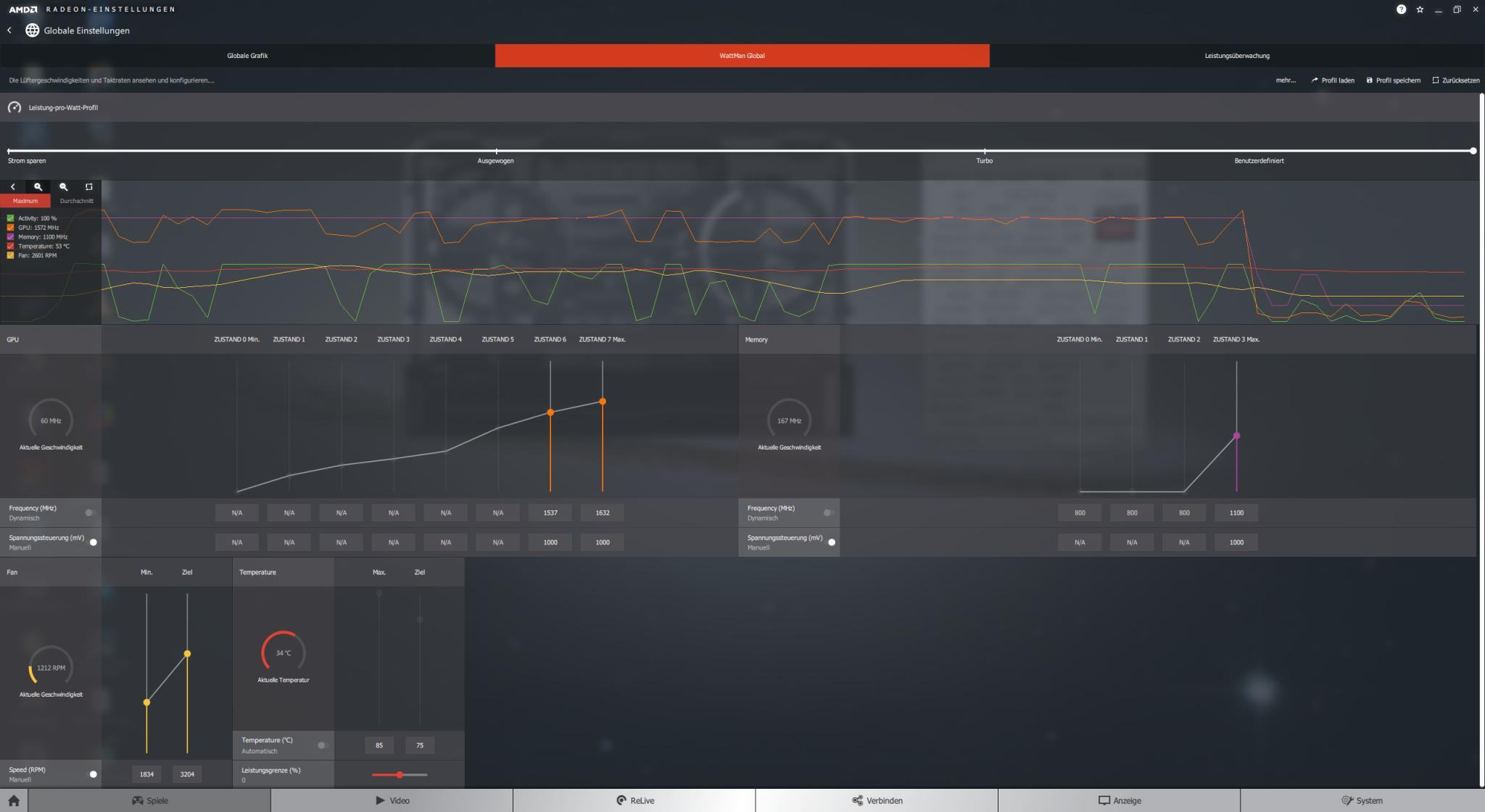Toggle Temperature automatic switch
Viewport: 1485px width, 812px height.
(323, 745)
